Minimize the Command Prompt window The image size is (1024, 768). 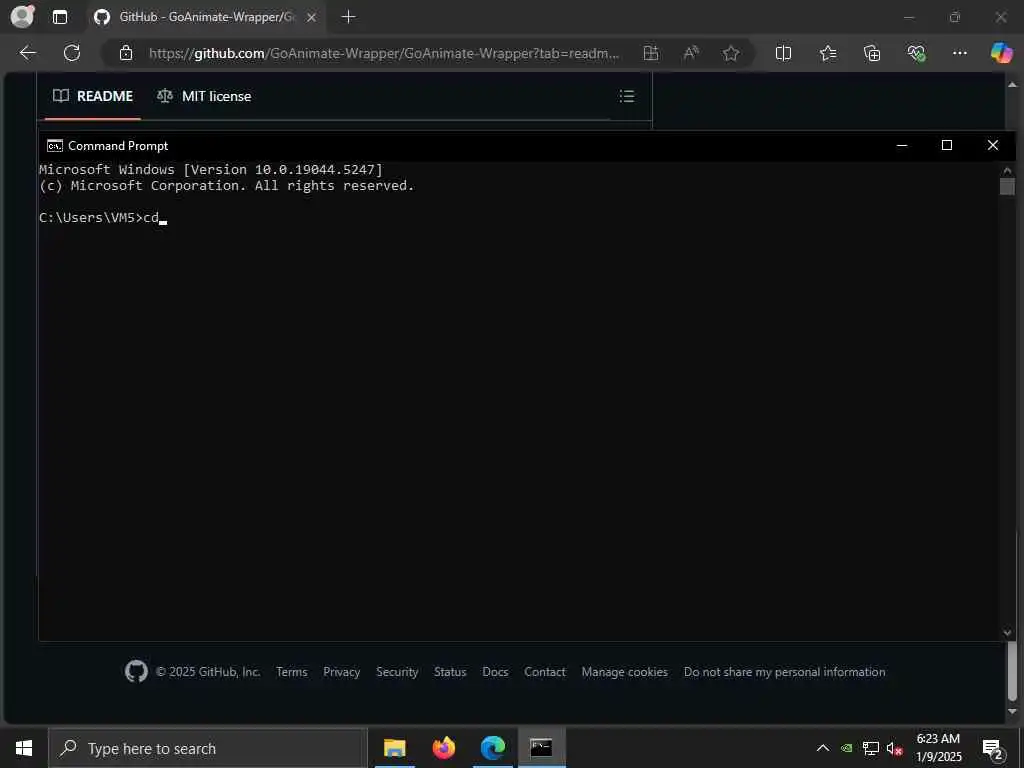(x=902, y=146)
